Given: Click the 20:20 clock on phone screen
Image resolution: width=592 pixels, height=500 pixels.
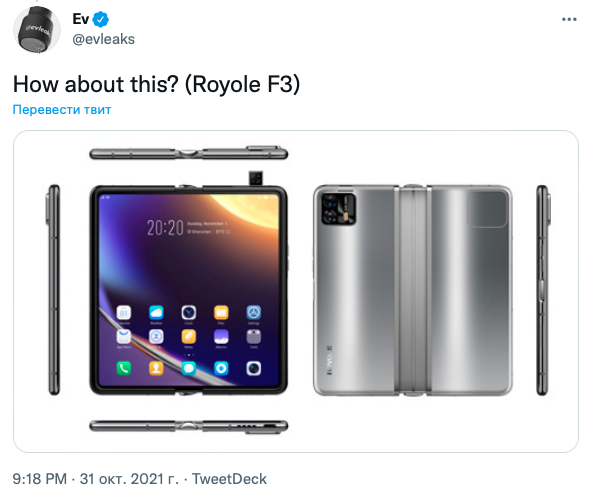Looking at the screenshot, I should 165,228.
